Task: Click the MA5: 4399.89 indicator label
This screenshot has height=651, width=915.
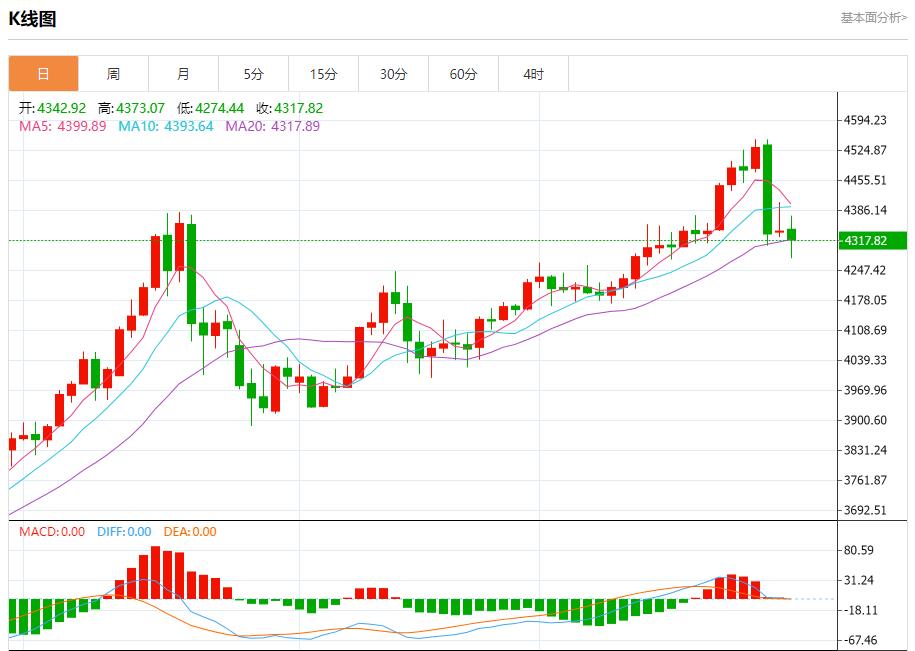Action: [62, 126]
